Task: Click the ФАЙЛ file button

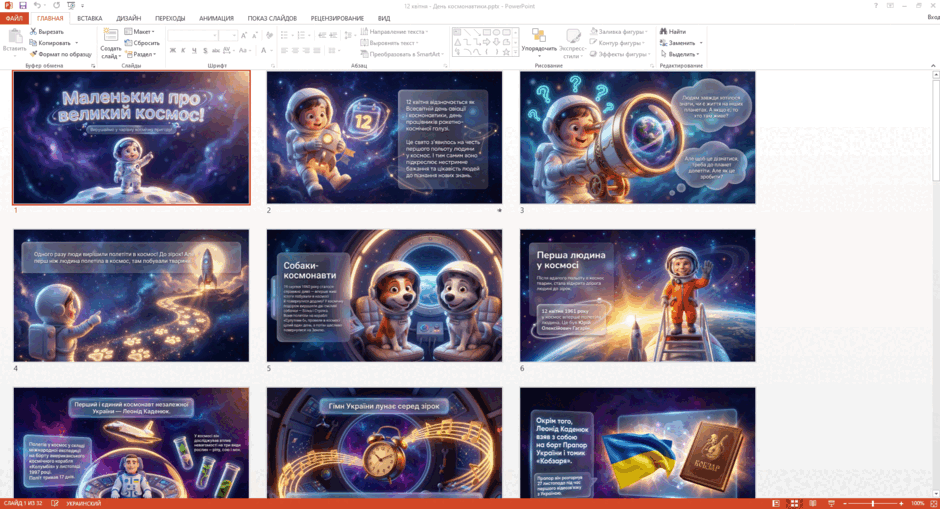Action: point(14,19)
